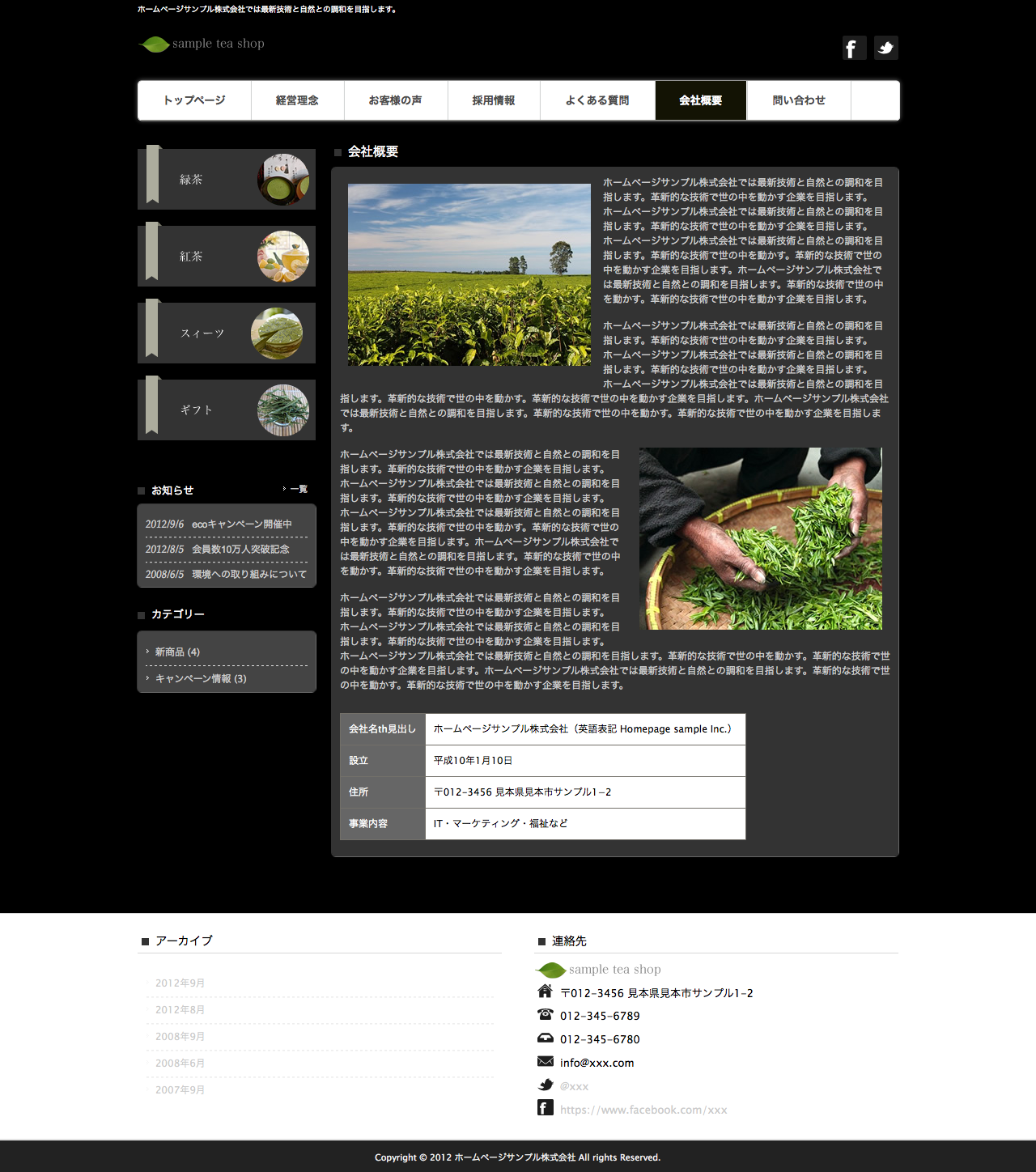Select the スィーツ sidebar banner
Screen dimensions: 1036x1172
click(227, 333)
